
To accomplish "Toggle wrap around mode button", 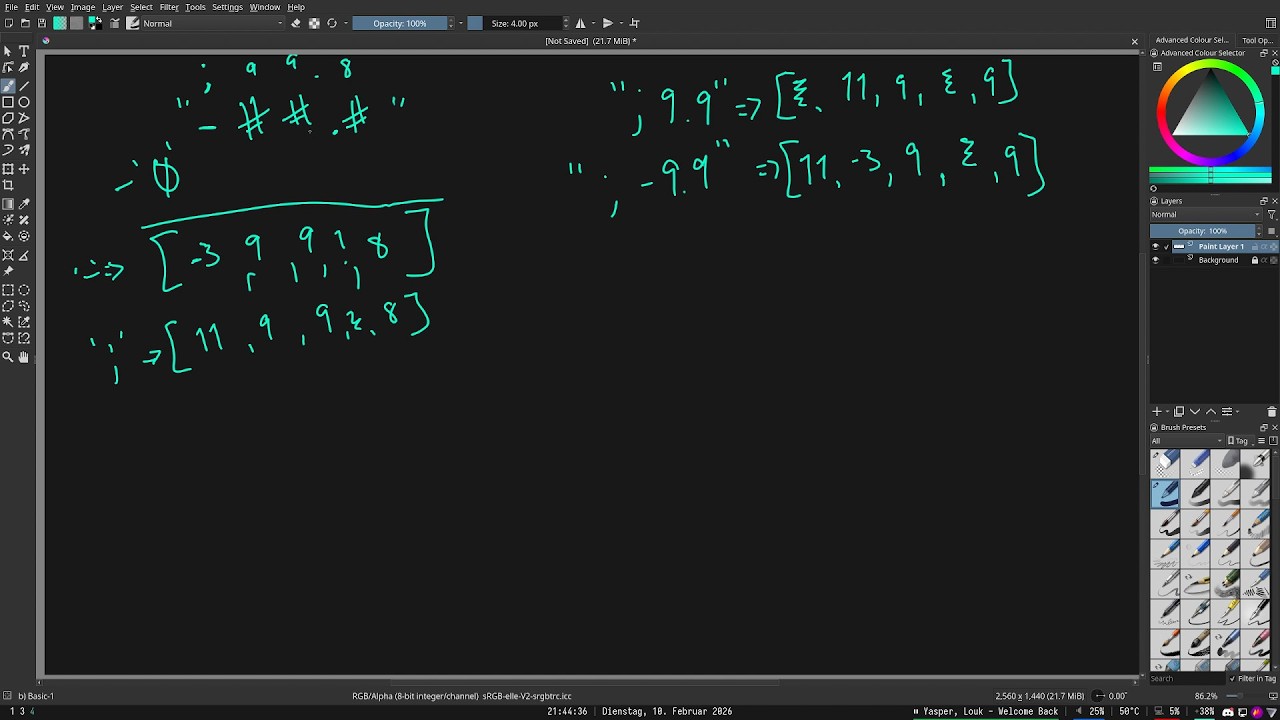I will [x=634, y=23].
